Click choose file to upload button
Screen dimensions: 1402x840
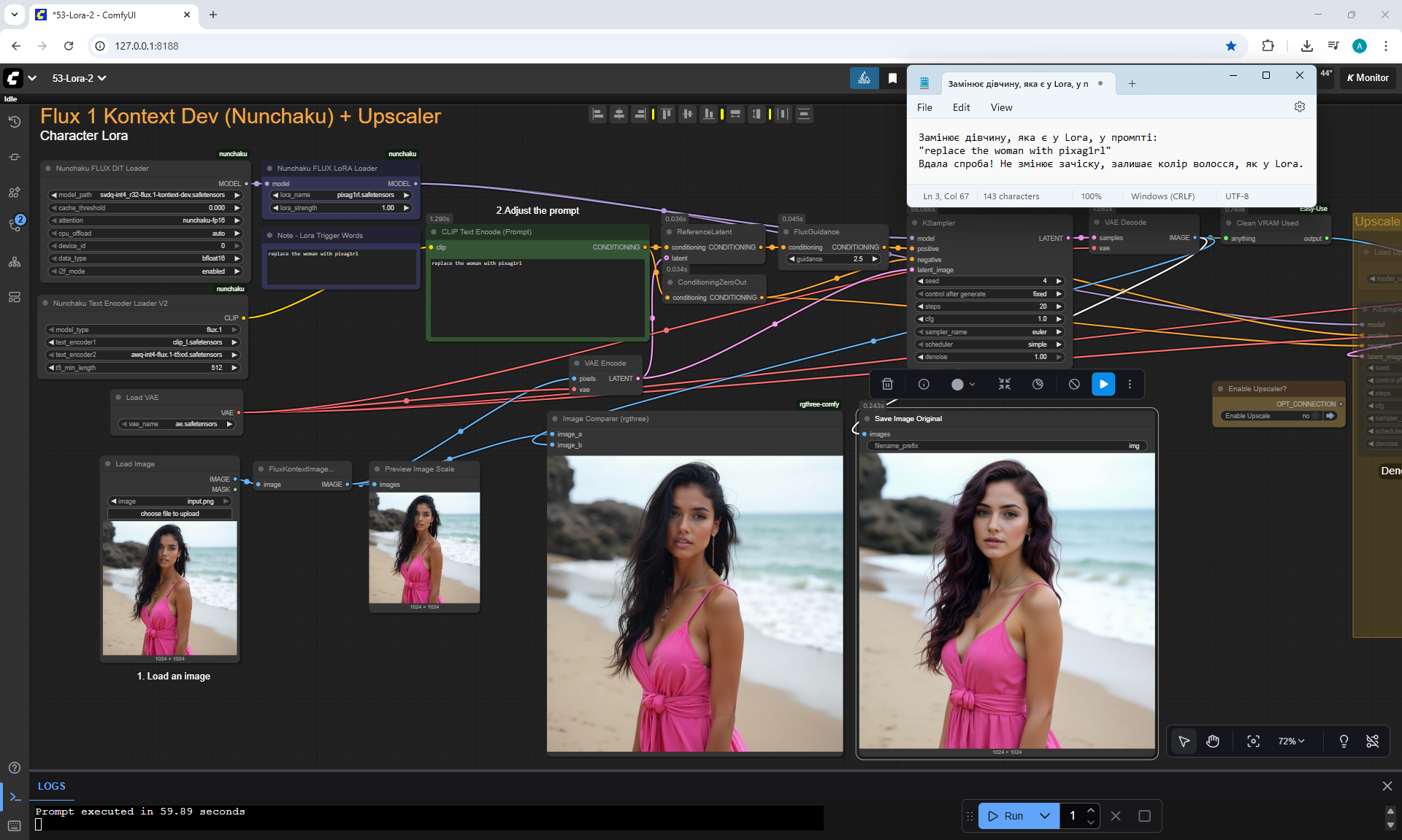(169, 514)
